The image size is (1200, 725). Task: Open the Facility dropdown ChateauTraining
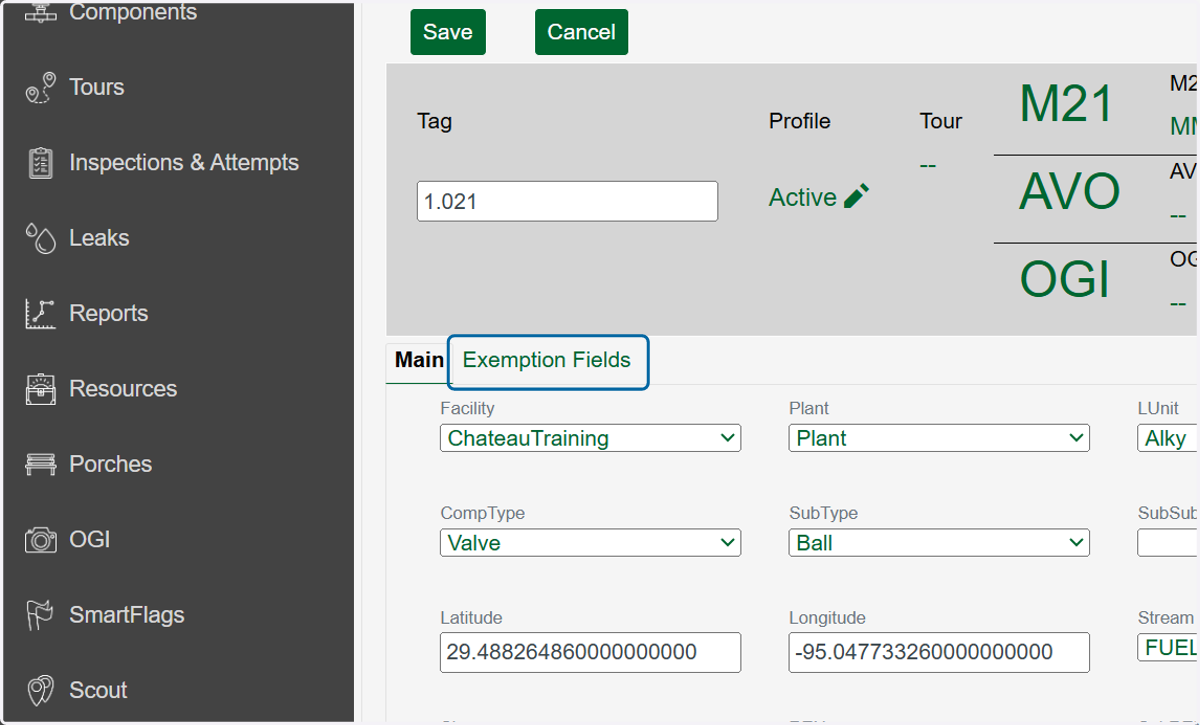click(x=590, y=438)
